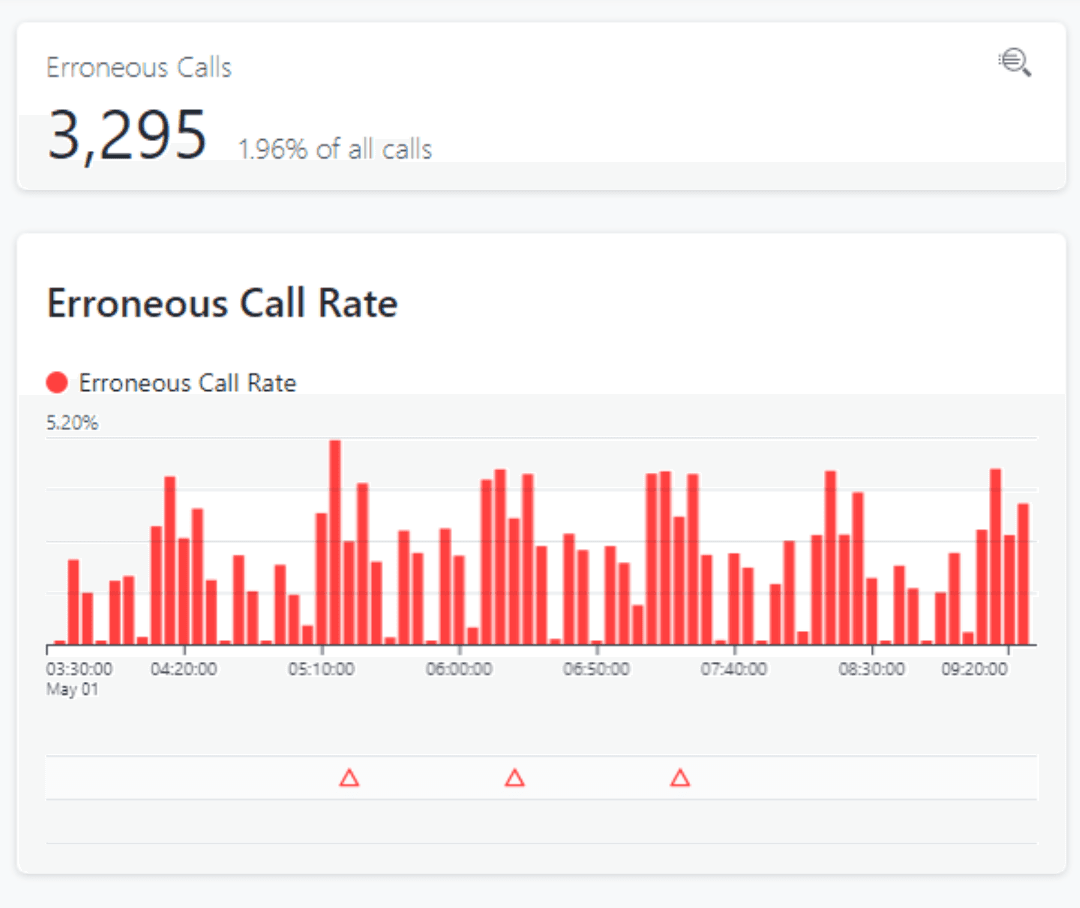Image resolution: width=1080 pixels, height=908 pixels.
Task: Select the tallest bar in the chart
Action: click(x=335, y=541)
